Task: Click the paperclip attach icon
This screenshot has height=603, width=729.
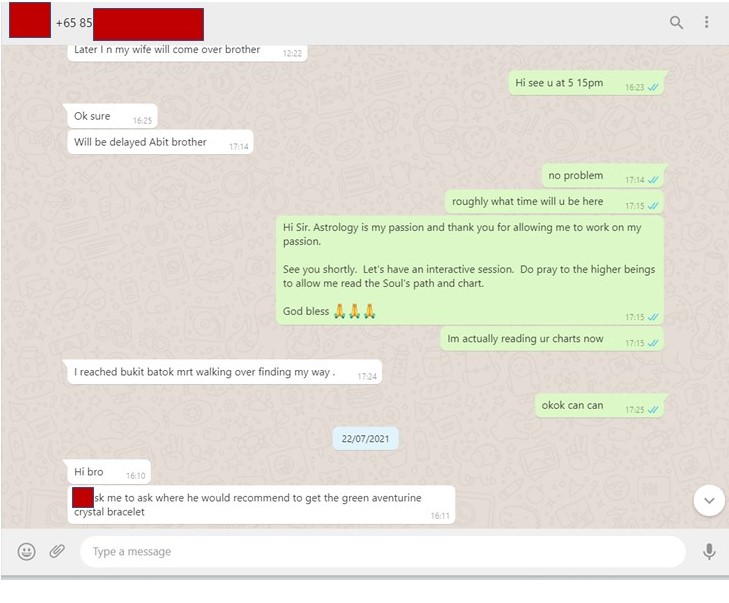Action: click(57, 551)
